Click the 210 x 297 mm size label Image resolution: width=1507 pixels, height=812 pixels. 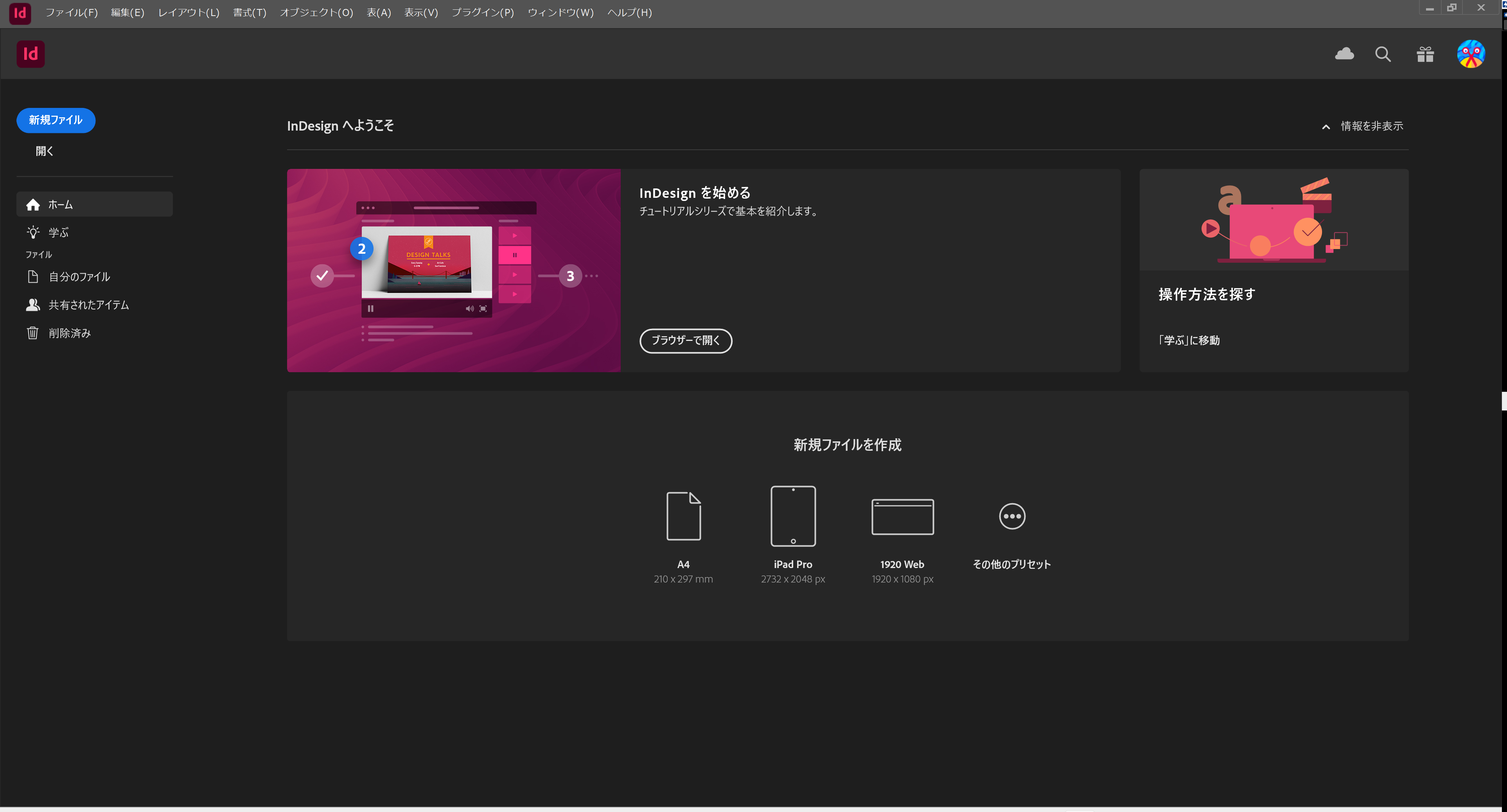(x=683, y=579)
